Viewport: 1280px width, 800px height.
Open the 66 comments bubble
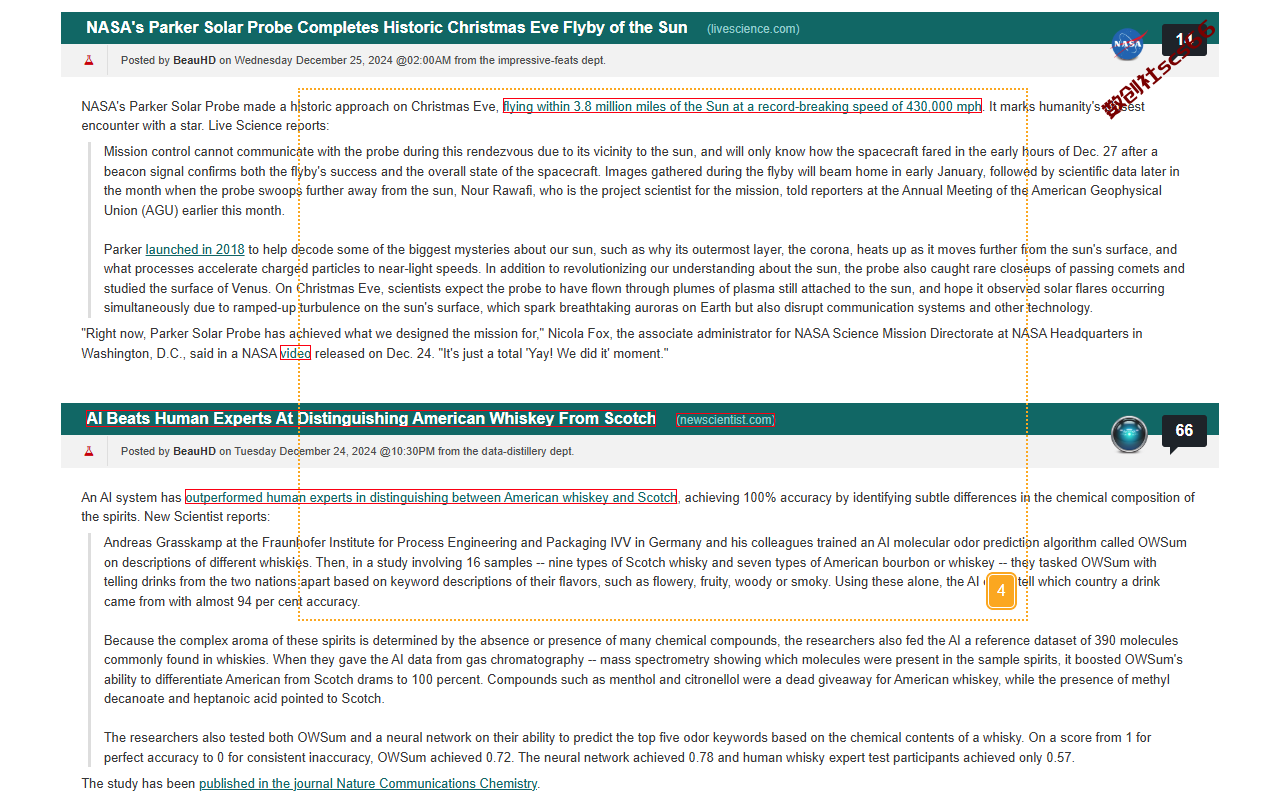click(1184, 432)
